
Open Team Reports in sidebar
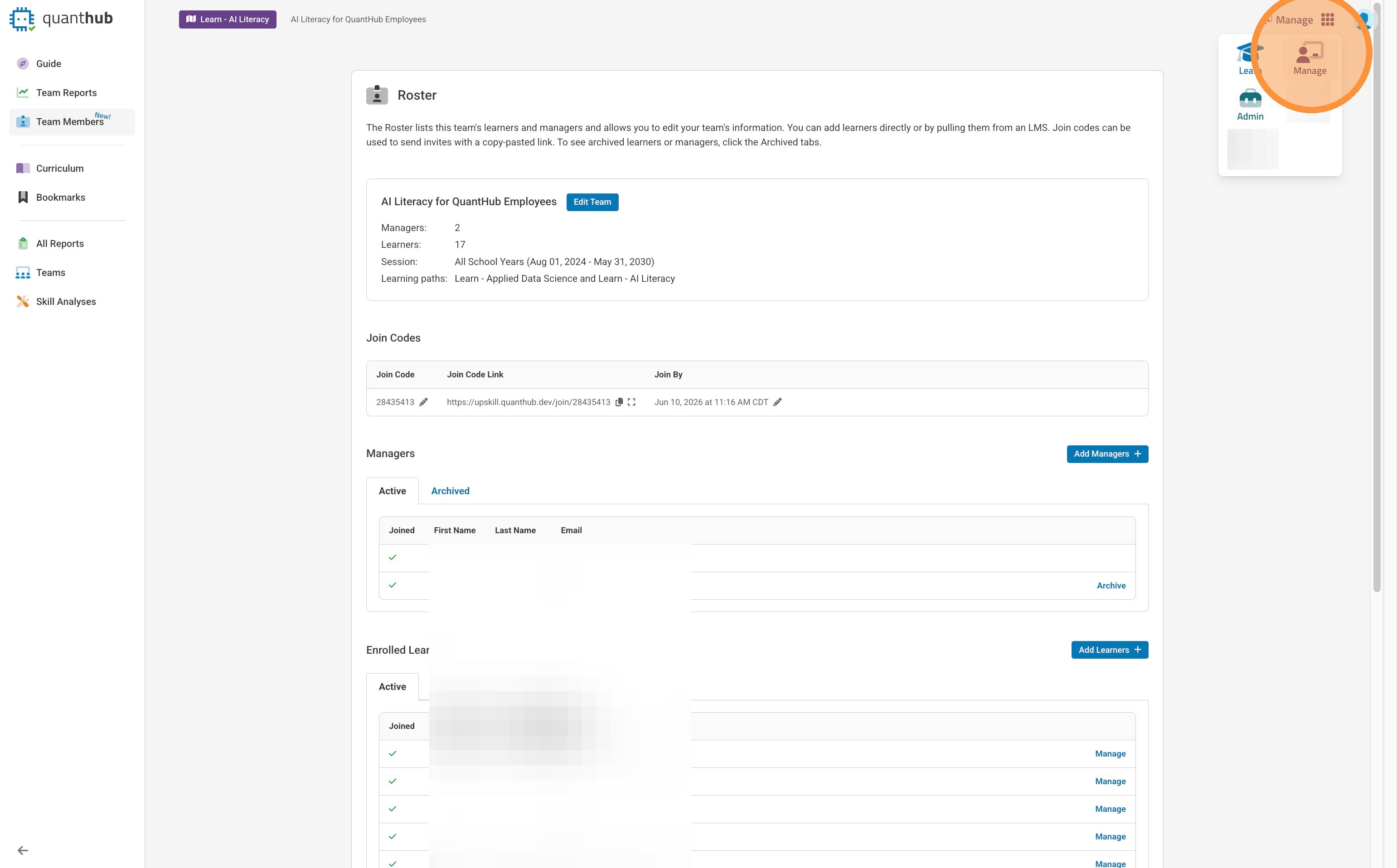point(66,92)
